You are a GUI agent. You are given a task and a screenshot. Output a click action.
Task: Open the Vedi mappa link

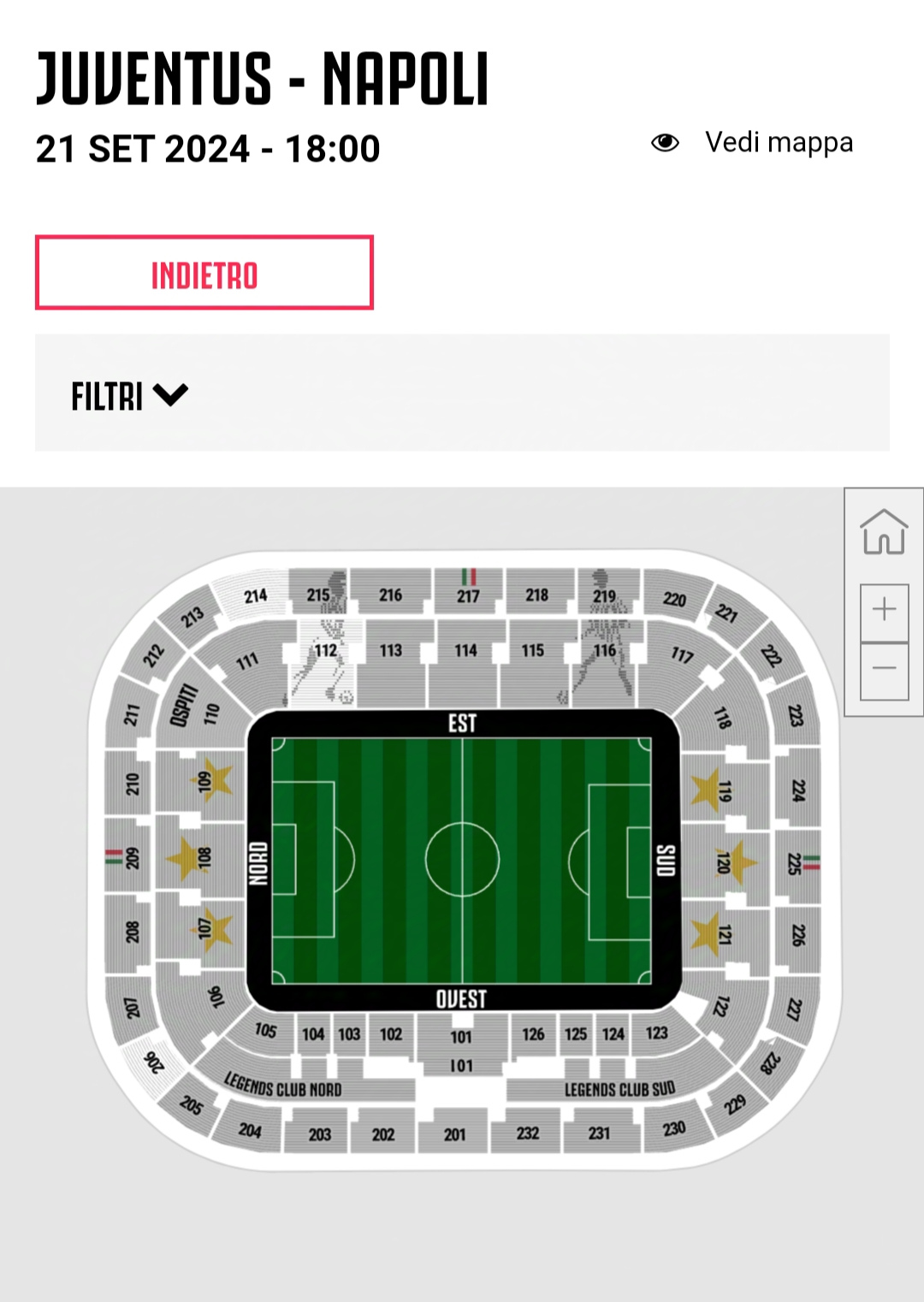(779, 143)
